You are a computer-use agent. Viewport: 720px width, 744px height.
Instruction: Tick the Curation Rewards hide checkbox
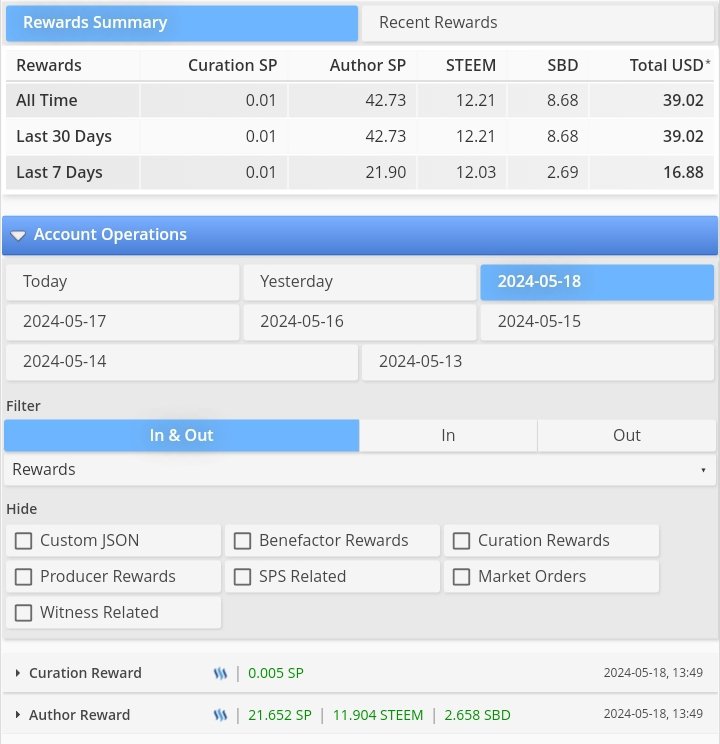point(461,540)
